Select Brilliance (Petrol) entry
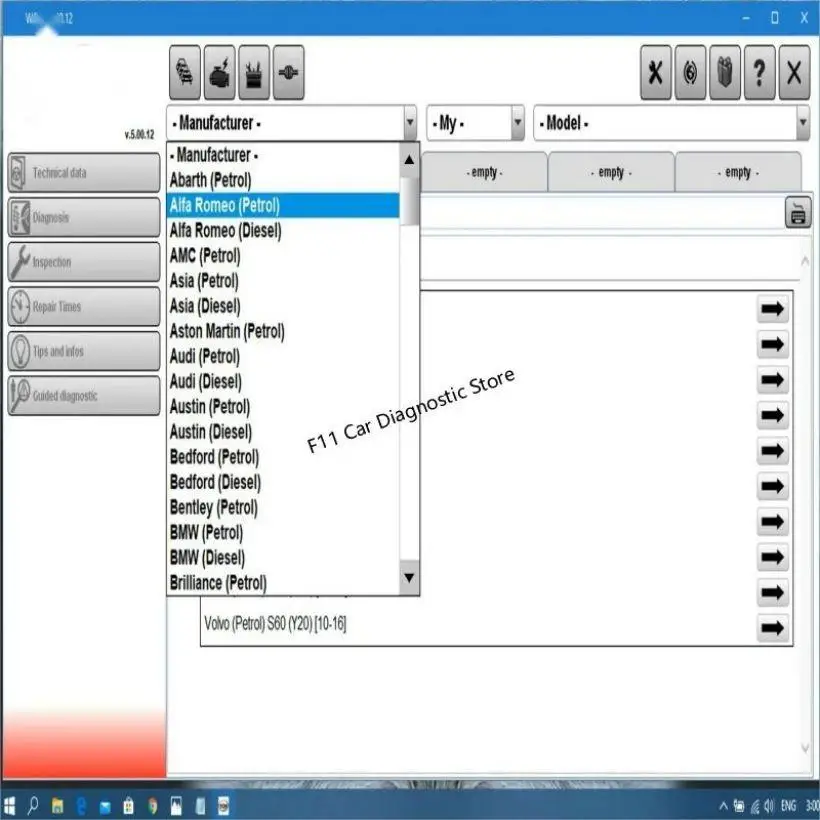This screenshot has height=820, width=820. 283,583
